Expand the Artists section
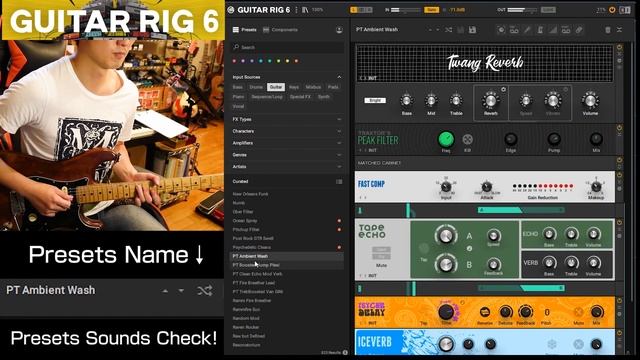640x360 pixels. (x=339, y=167)
